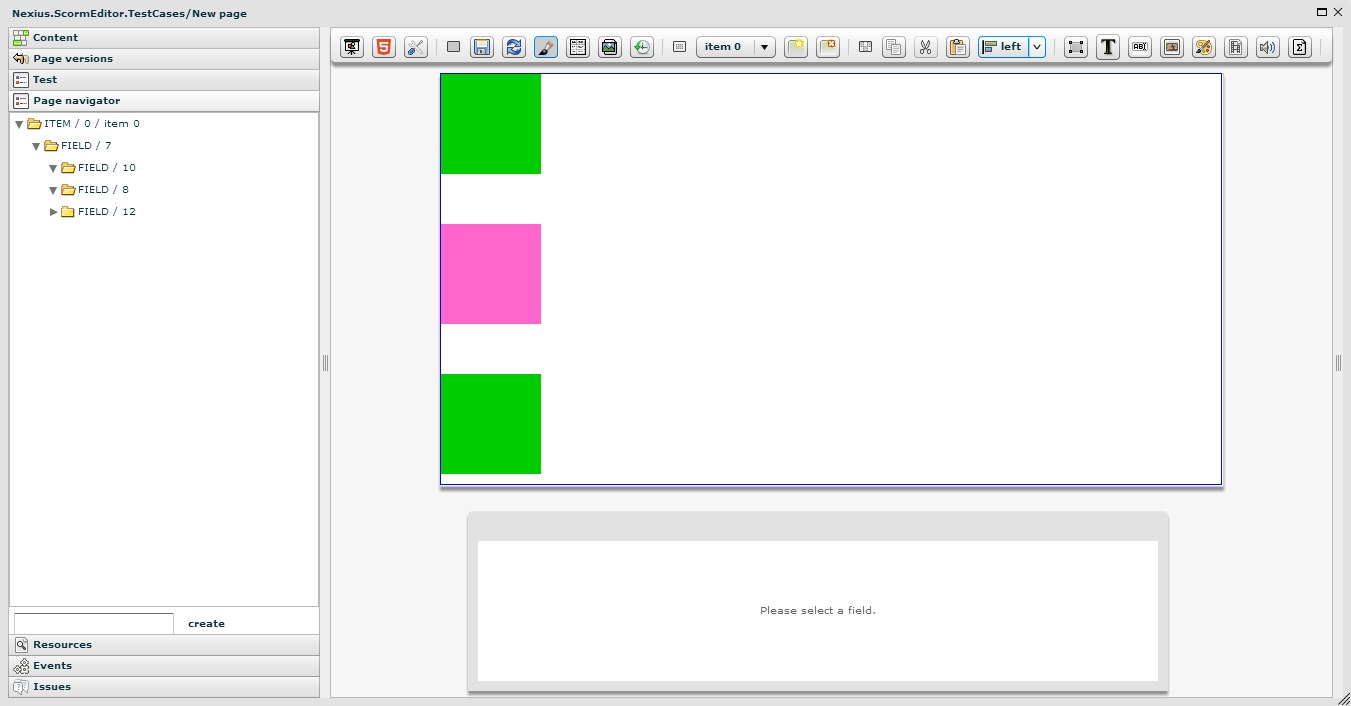The image size is (1351, 706).
Task: Click the scissors cut icon
Action: [926, 47]
